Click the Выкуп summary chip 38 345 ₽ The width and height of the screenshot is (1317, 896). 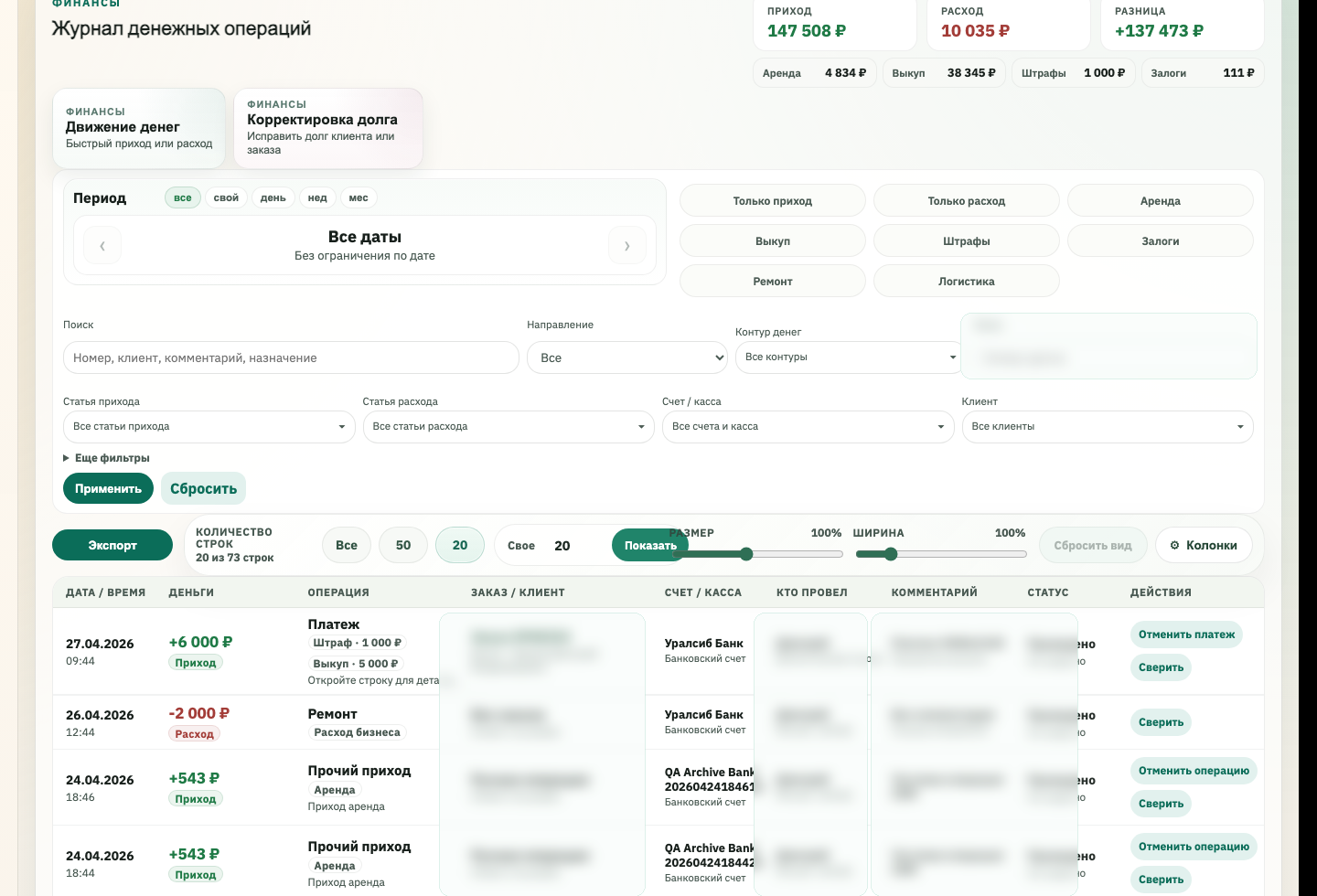click(x=944, y=73)
